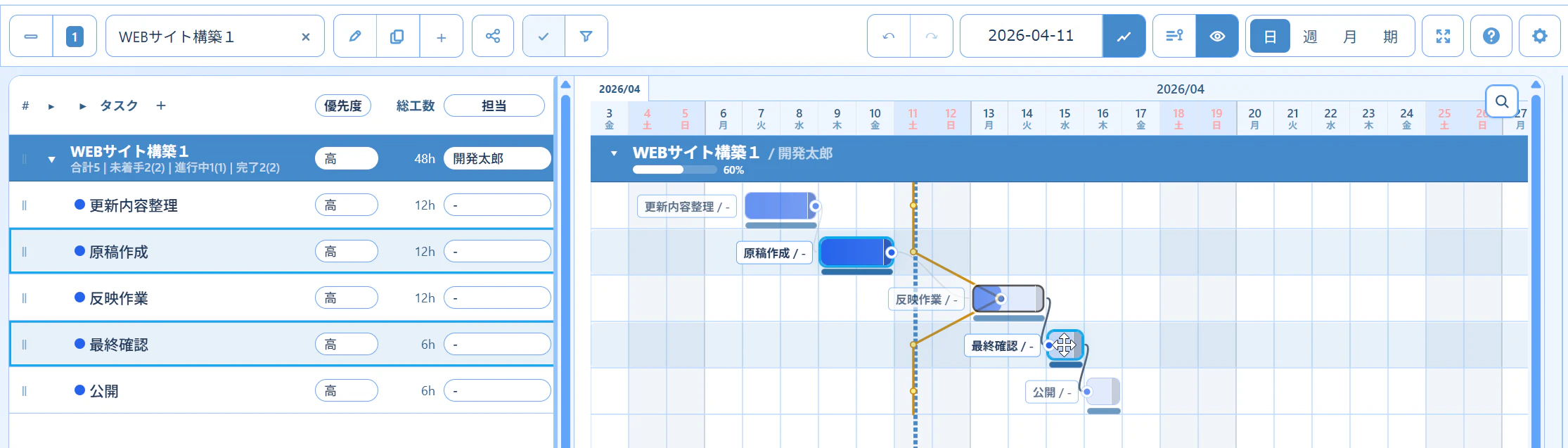The height and width of the screenshot is (448, 1568).
Task: Select the 原稿作成 task name
Action: 118,252
